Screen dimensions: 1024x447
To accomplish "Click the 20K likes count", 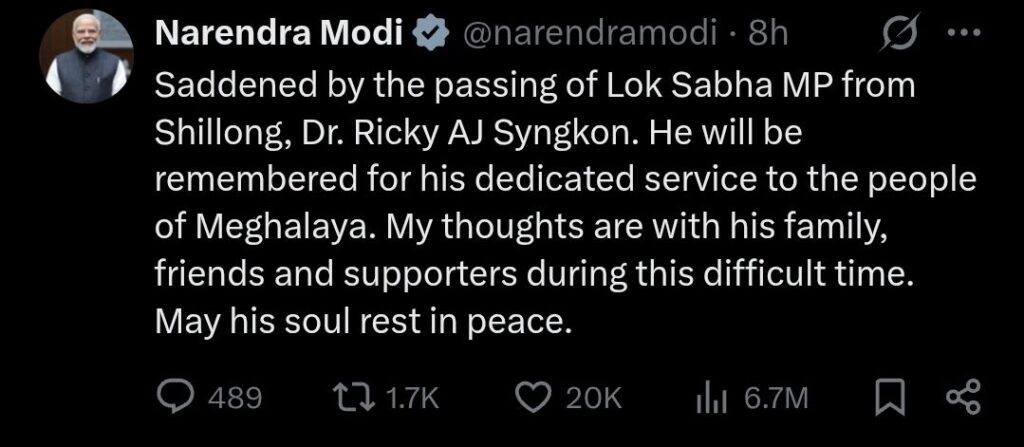I will pos(594,398).
